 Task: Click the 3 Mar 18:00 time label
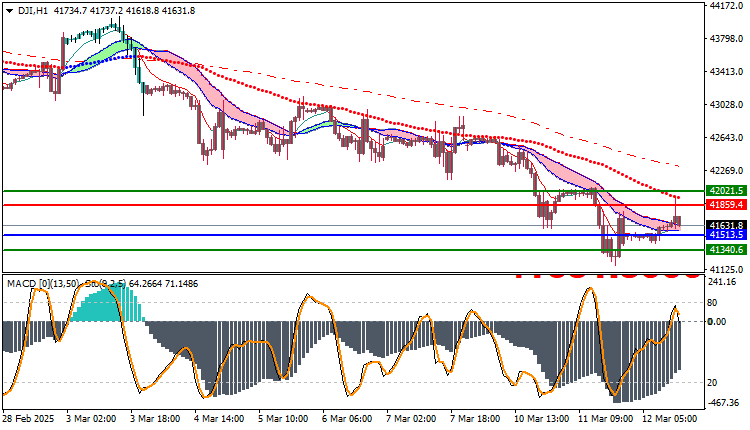click(155, 419)
